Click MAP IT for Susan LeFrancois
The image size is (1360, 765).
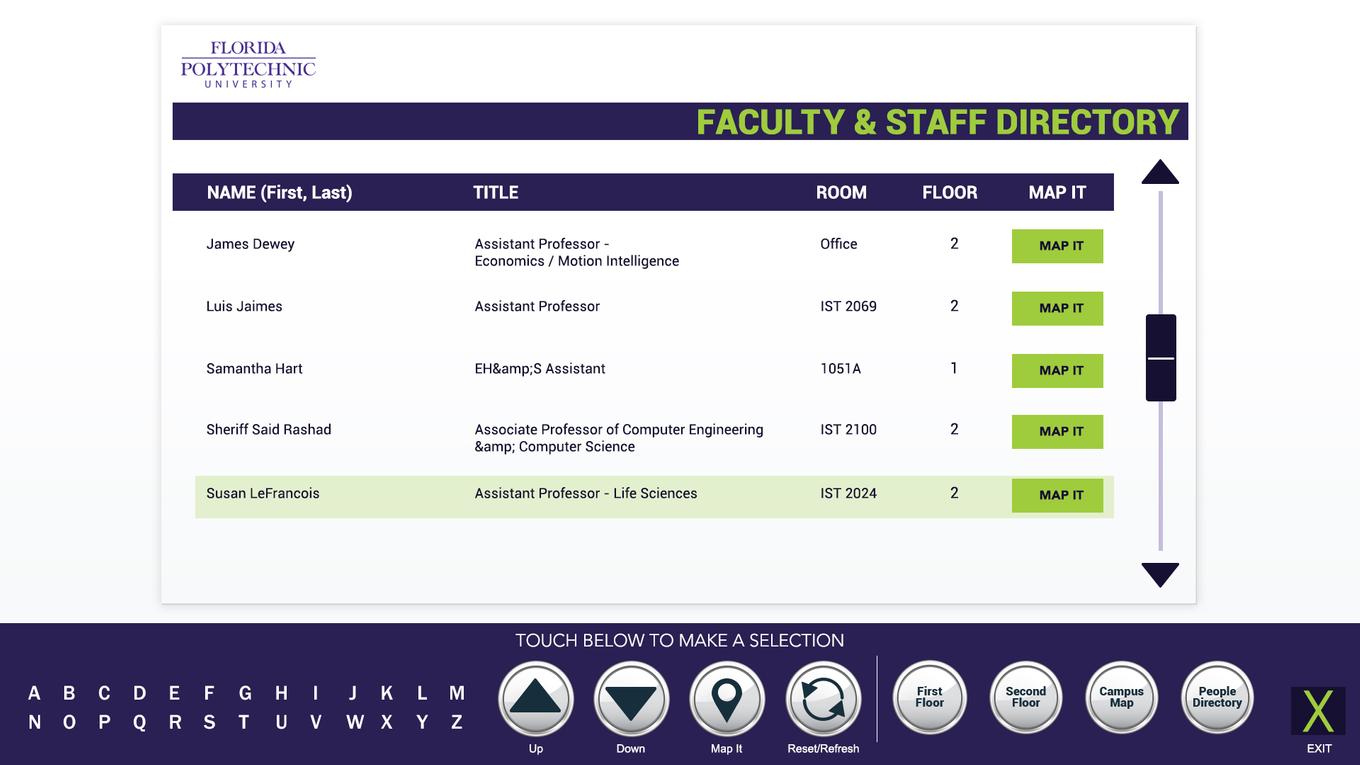pyautogui.click(x=1057, y=495)
